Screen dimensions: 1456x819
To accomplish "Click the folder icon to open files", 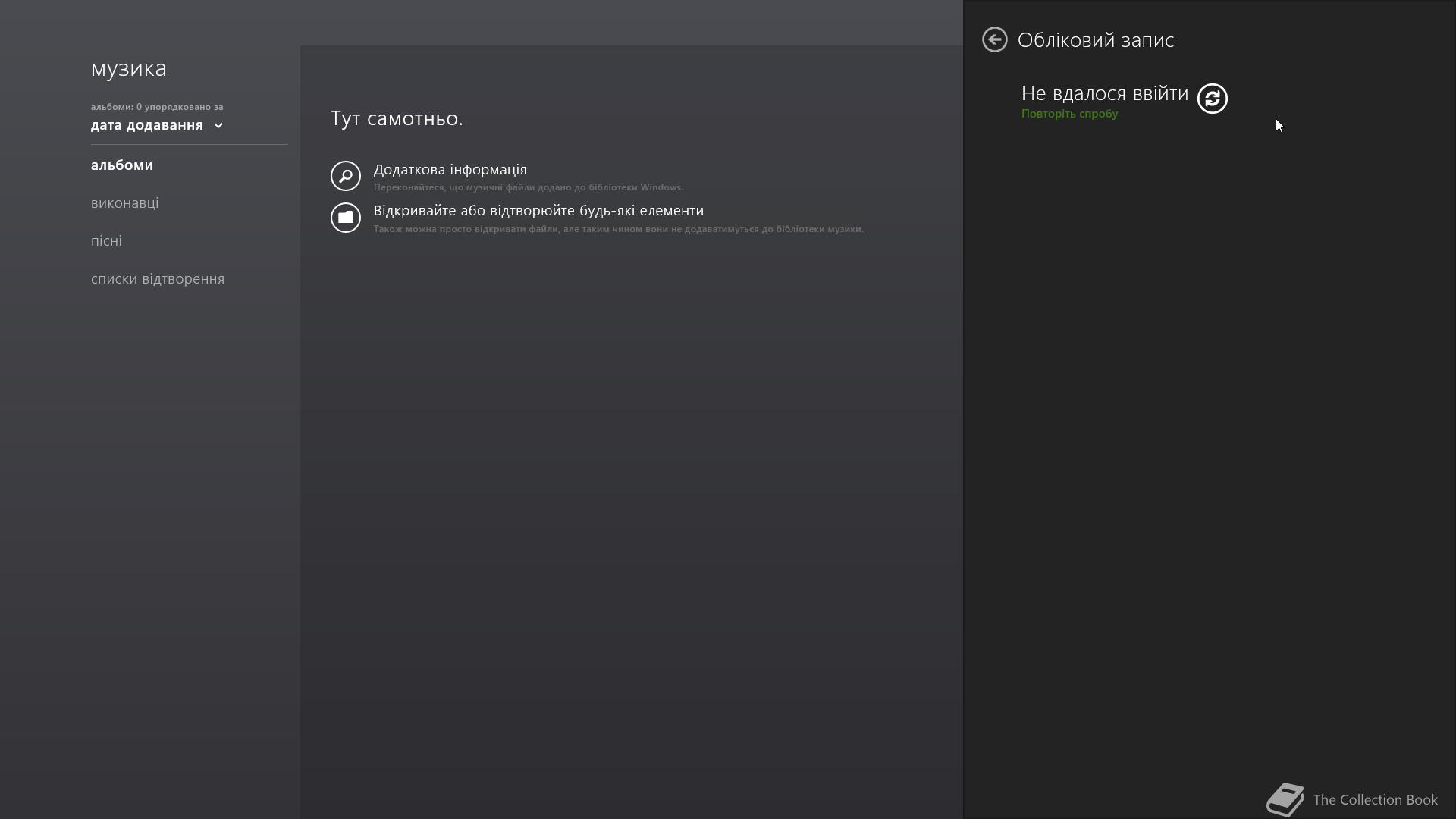I will 345,218.
